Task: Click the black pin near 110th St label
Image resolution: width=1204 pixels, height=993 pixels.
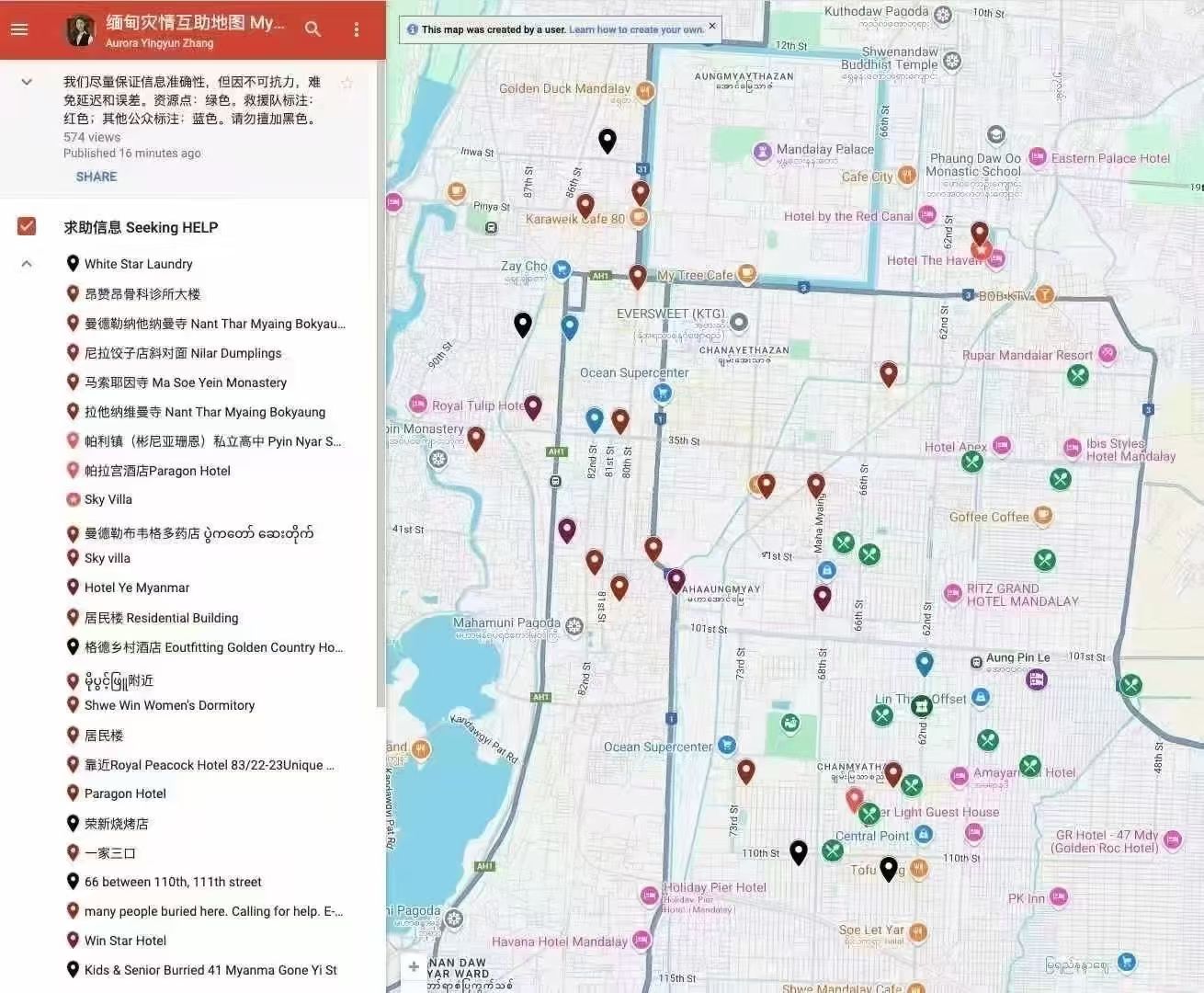Action: coord(799,853)
